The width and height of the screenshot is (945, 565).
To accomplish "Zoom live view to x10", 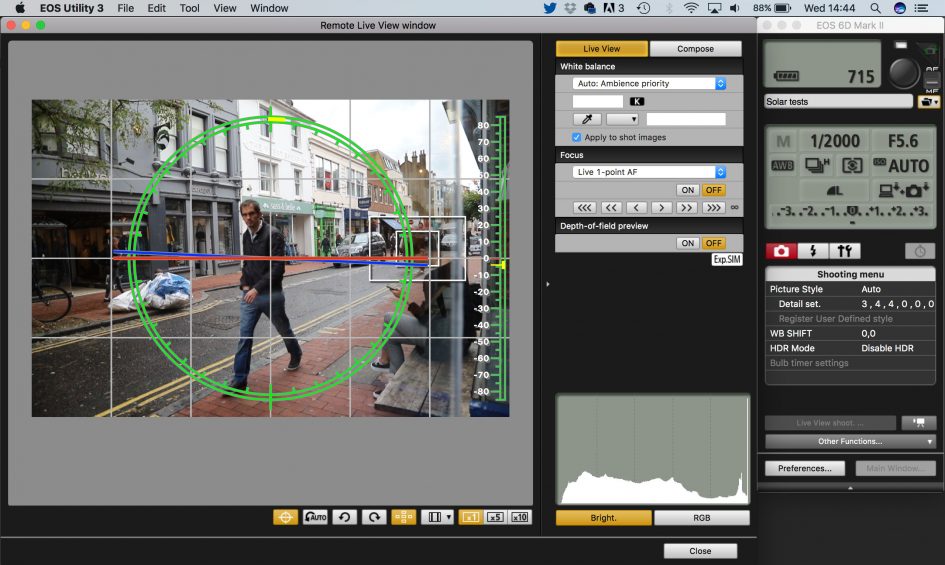I will click(520, 517).
